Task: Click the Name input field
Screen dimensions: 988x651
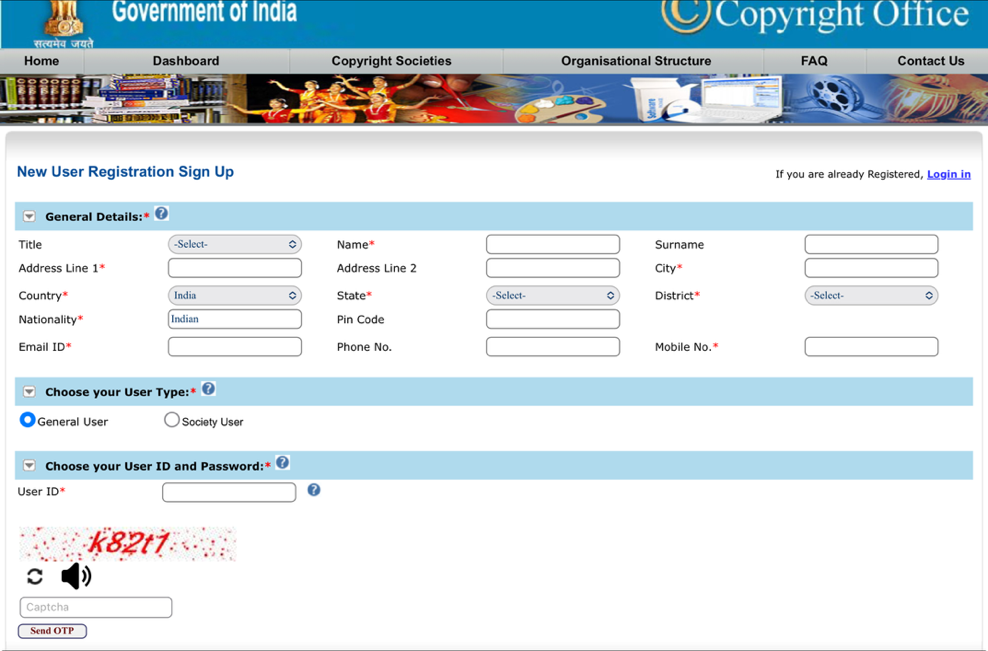Action: (553, 244)
